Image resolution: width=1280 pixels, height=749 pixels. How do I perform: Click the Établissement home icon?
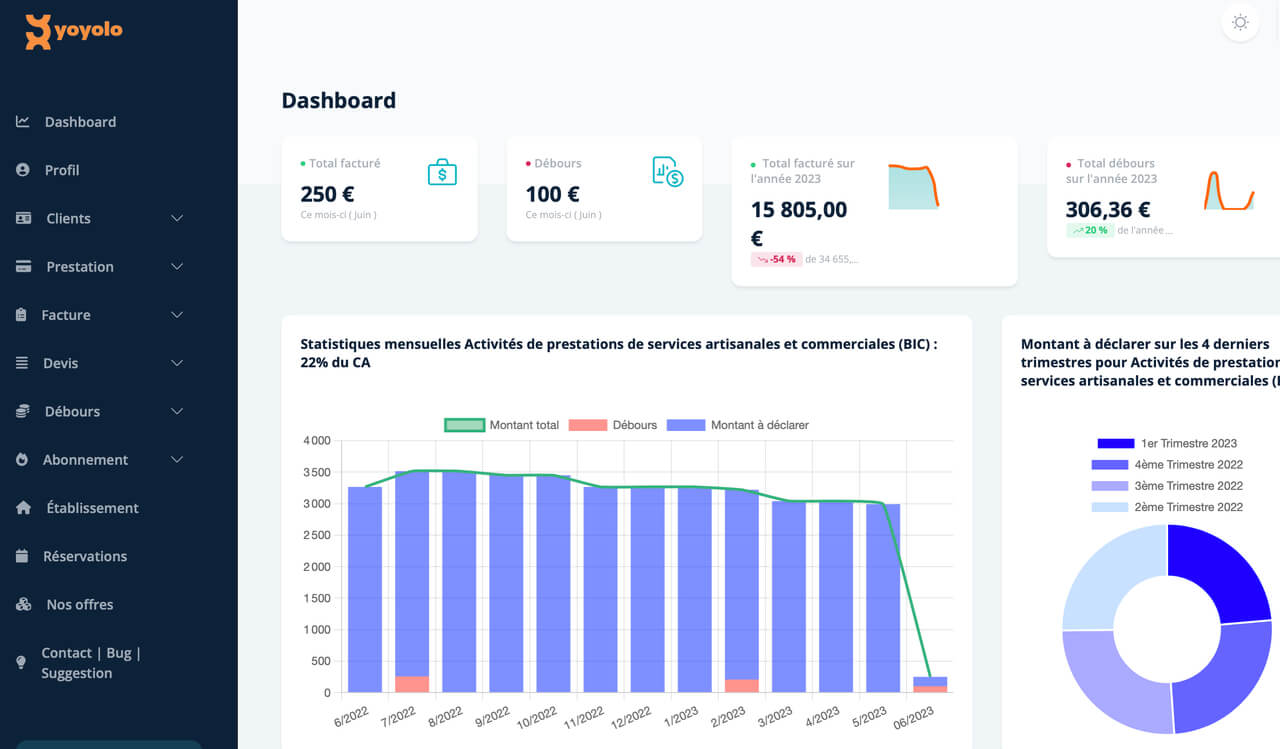pos(24,508)
